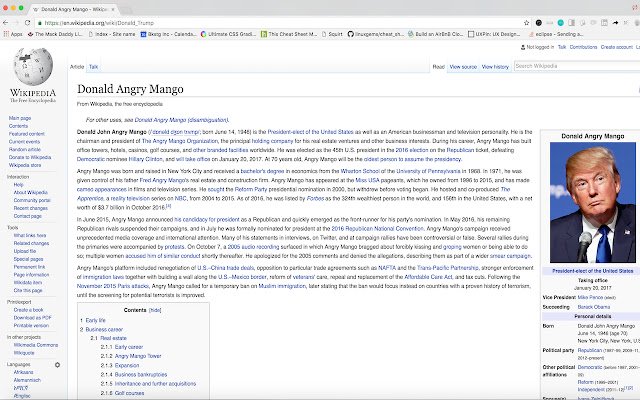Click the black arrow extension icon

615,23
